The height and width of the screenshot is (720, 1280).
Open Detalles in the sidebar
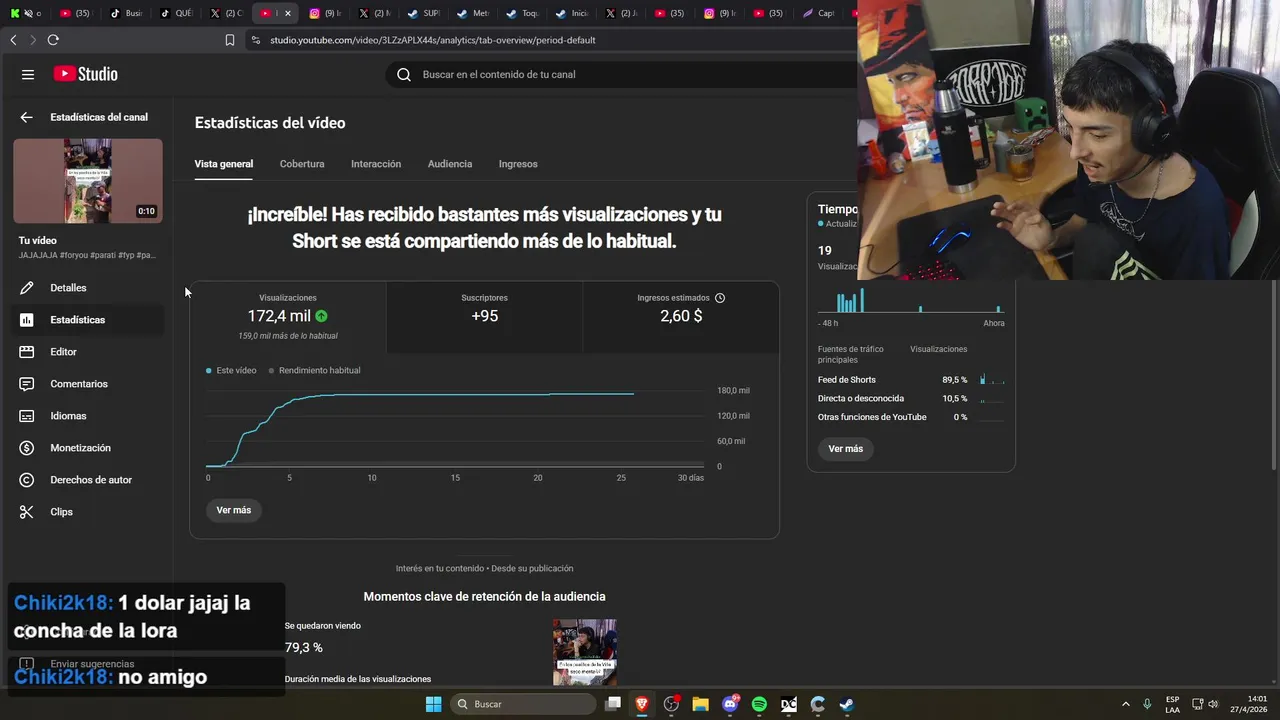87,288
